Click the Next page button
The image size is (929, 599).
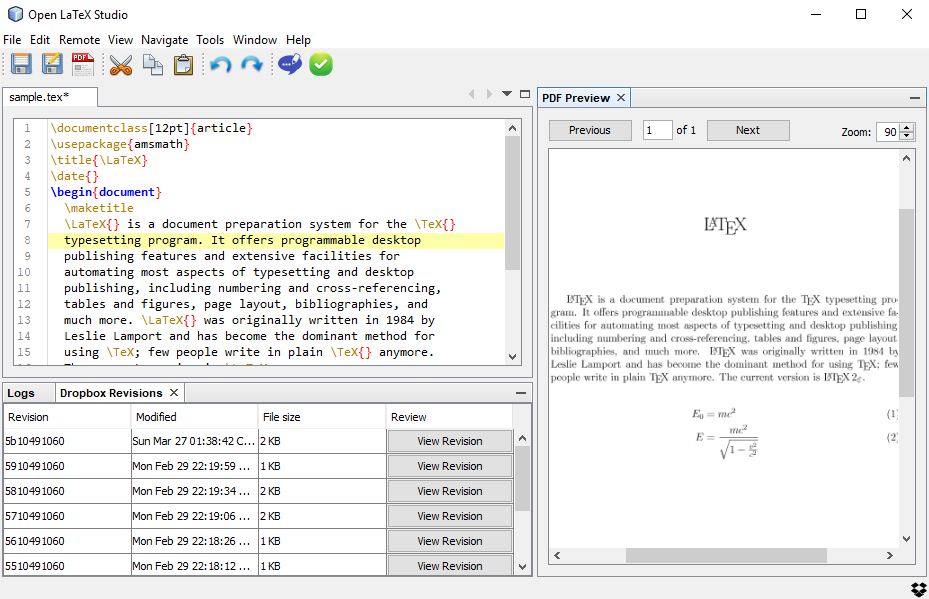[748, 130]
